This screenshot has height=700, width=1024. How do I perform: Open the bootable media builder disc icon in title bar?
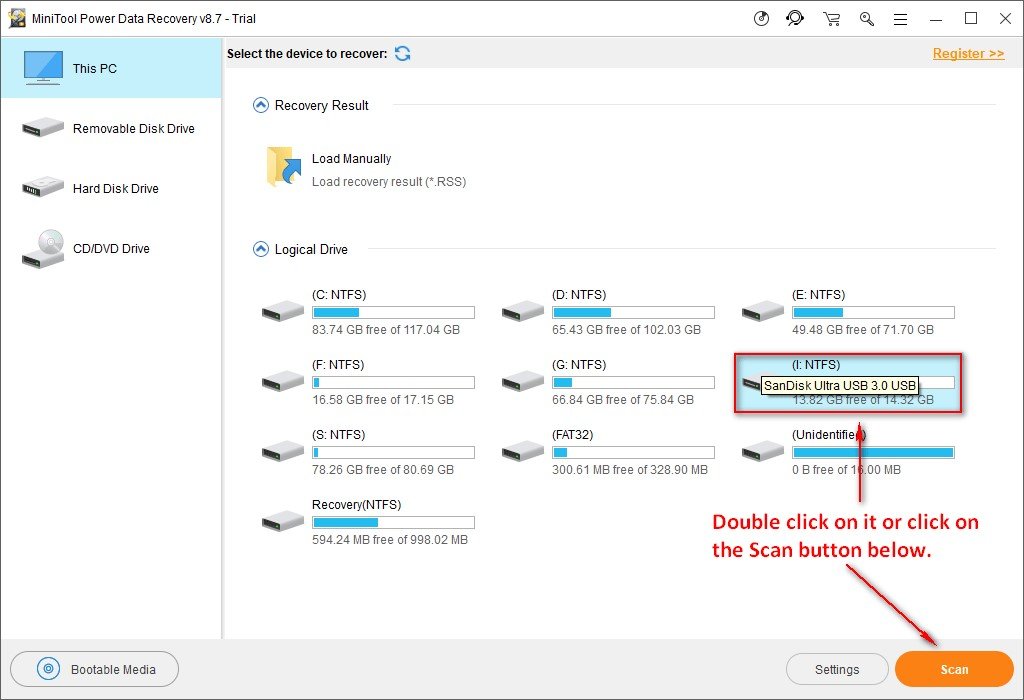(761, 18)
